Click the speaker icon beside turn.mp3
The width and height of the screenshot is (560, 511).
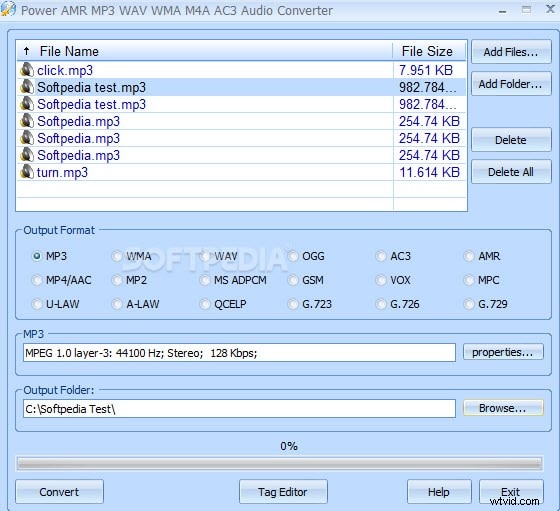click(x=27, y=172)
